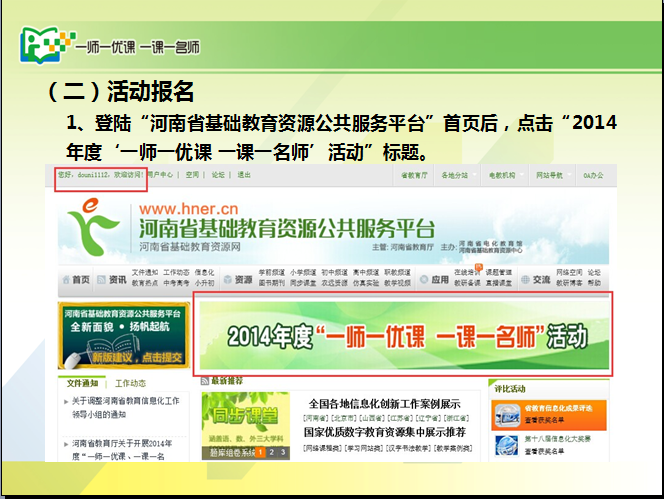Viewport: 664px width, 499px height.
Task: Switch to the 文件通知 tab
Action: pos(83,383)
